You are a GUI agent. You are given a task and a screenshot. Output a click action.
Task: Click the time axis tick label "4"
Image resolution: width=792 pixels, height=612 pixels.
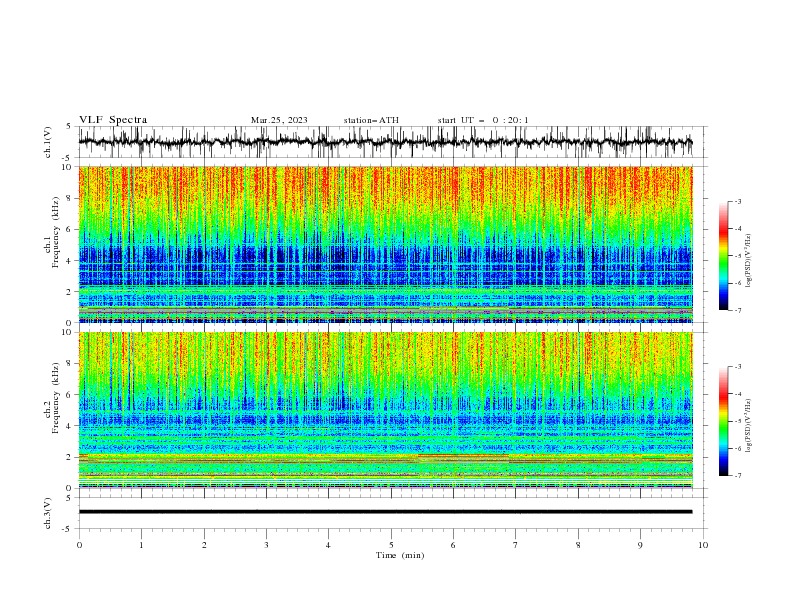(x=328, y=545)
